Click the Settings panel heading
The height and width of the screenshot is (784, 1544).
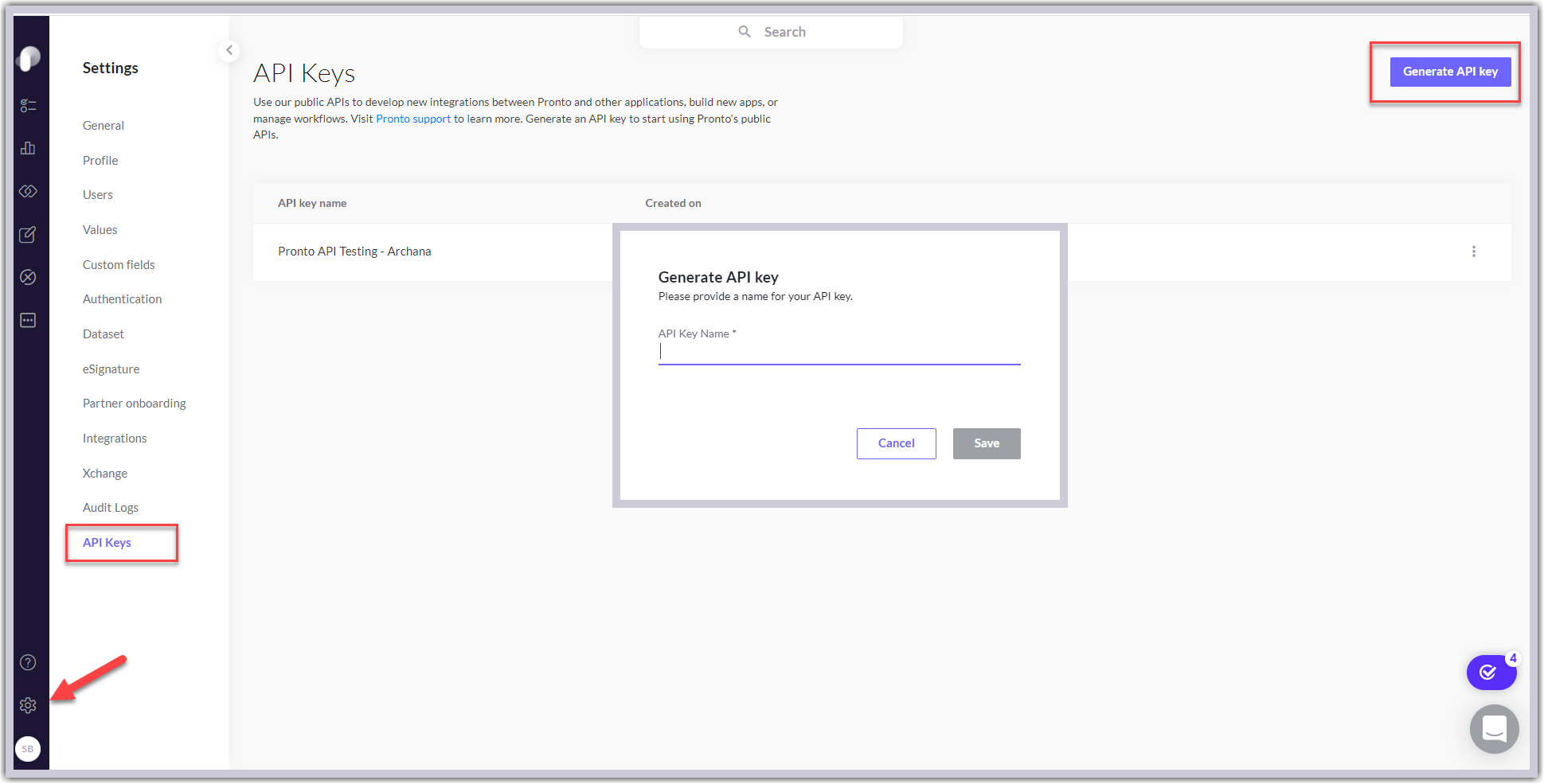click(x=111, y=68)
